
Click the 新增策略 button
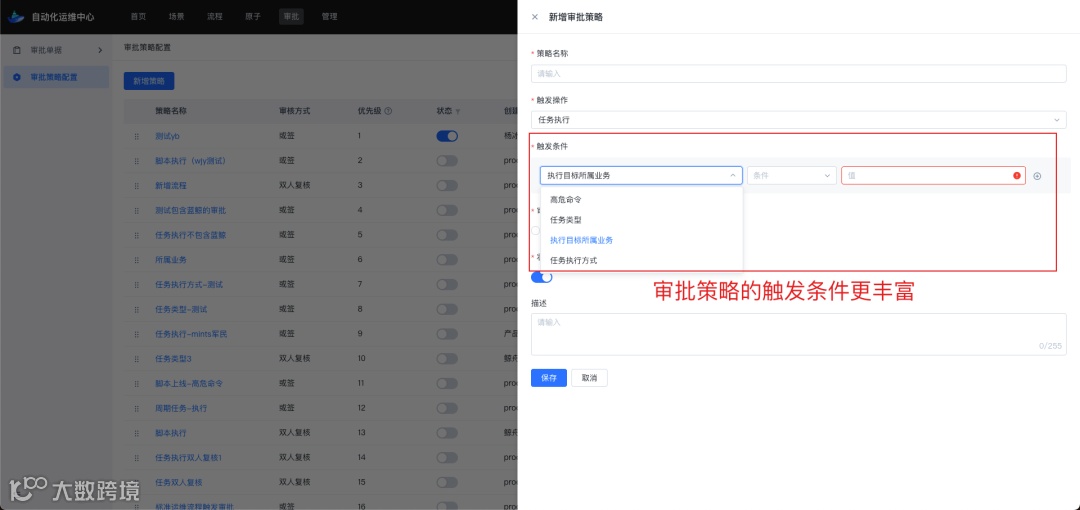click(149, 81)
